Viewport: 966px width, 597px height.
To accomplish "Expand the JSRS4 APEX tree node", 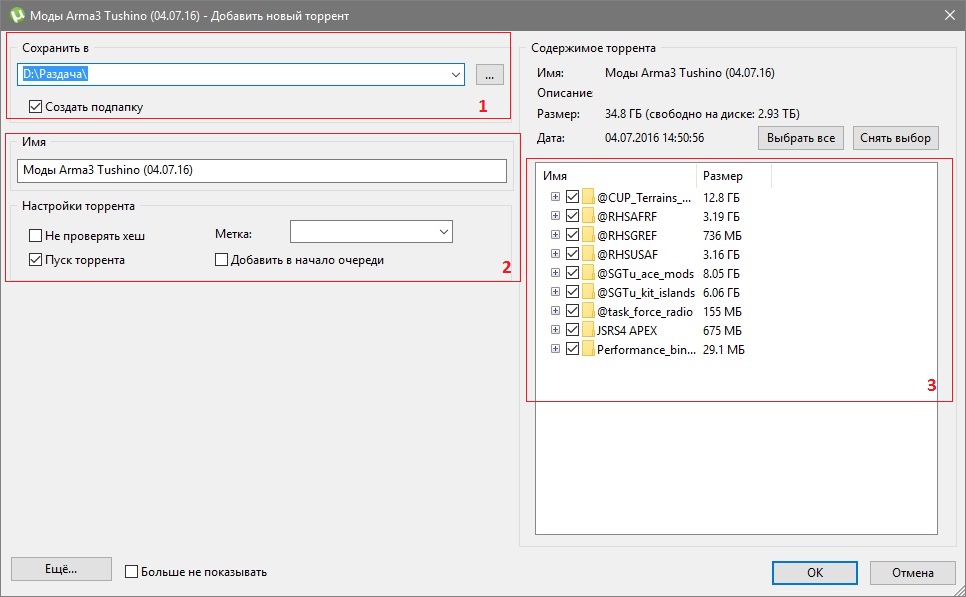I will [555, 330].
